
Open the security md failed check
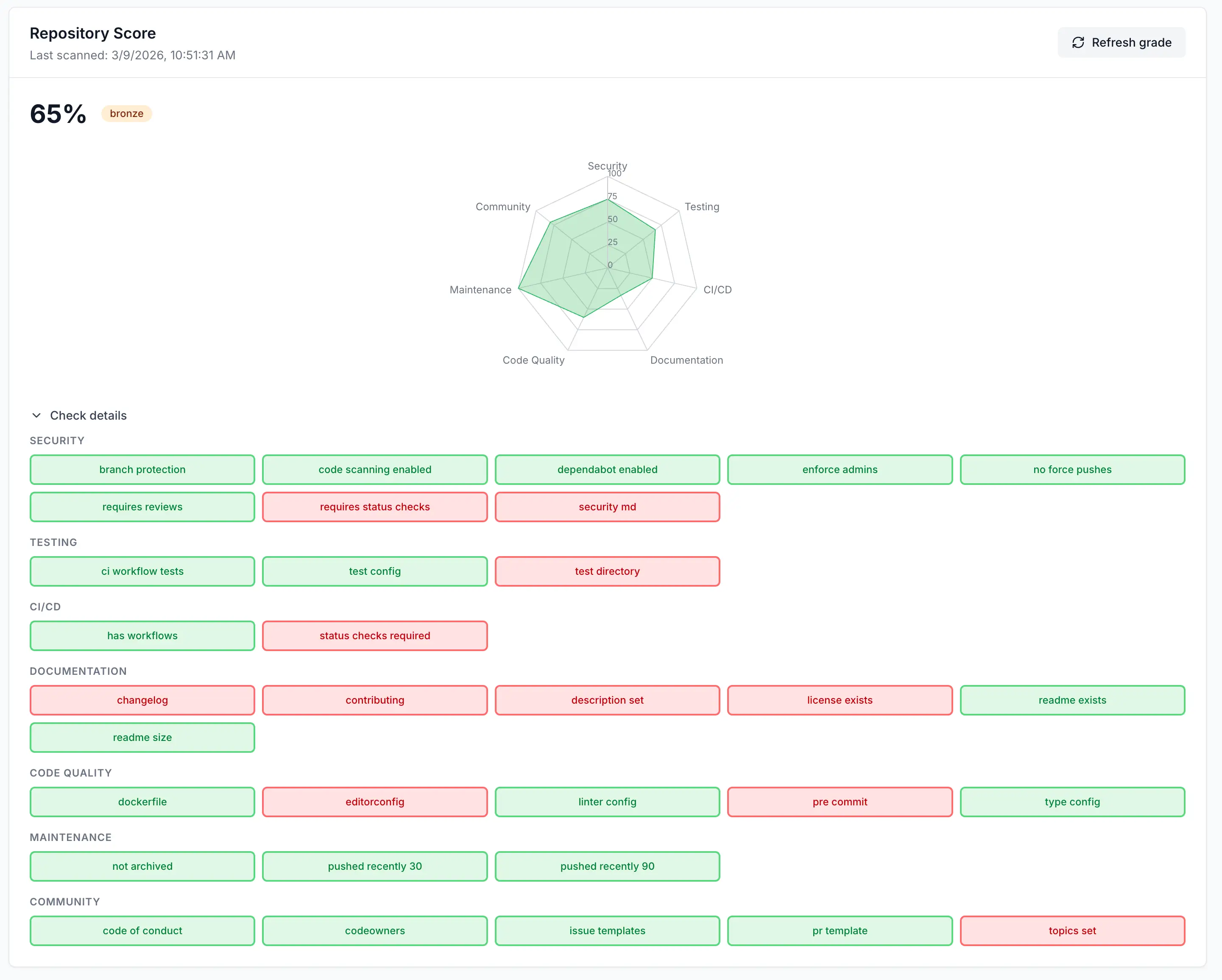coord(607,507)
